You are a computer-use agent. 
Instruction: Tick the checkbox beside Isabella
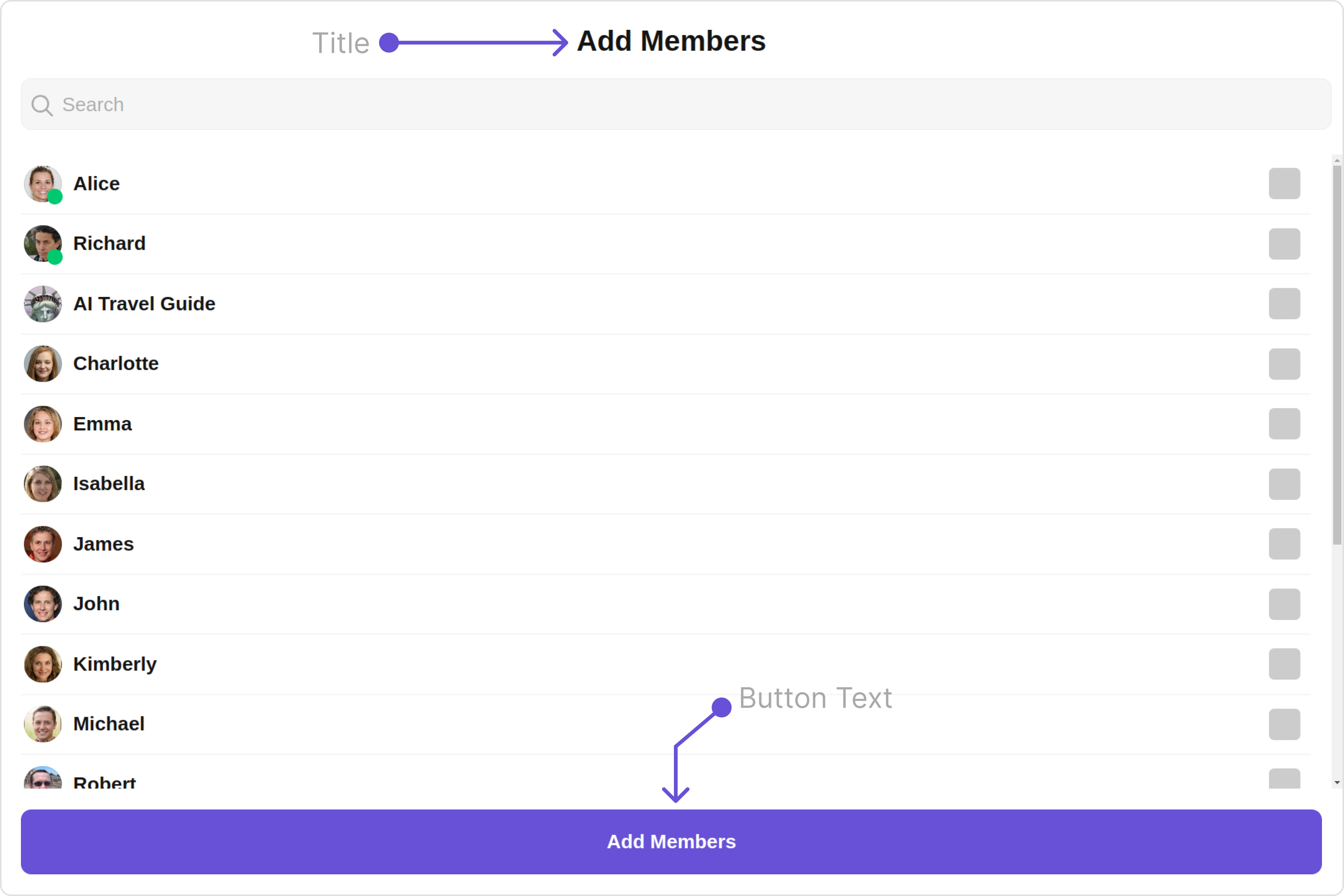pos(1284,484)
